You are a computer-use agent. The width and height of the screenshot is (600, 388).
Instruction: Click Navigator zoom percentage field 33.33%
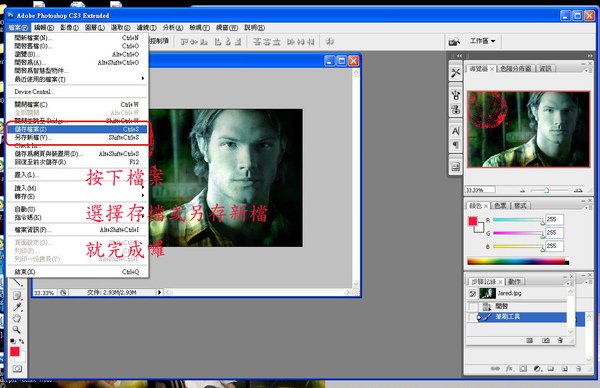coord(480,190)
